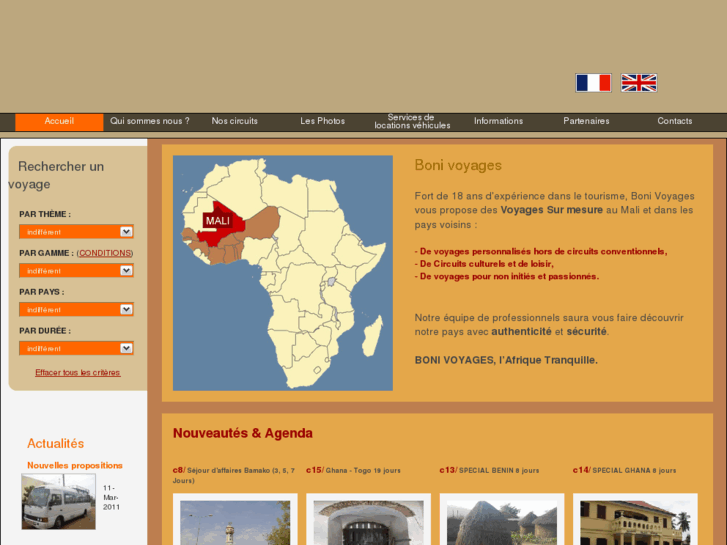Open Les Photos menu item
Screen dimensions: 727x545
323,121
